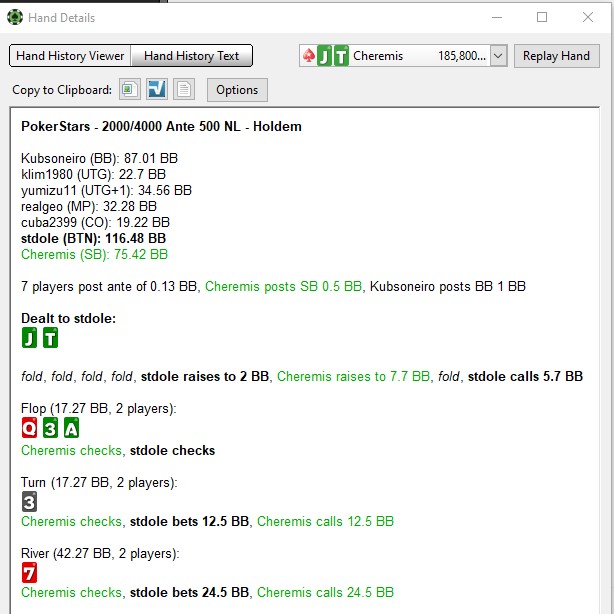Copy hand to clipboard in forum format icon
Screen dimensions: 614x614
tap(157, 89)
